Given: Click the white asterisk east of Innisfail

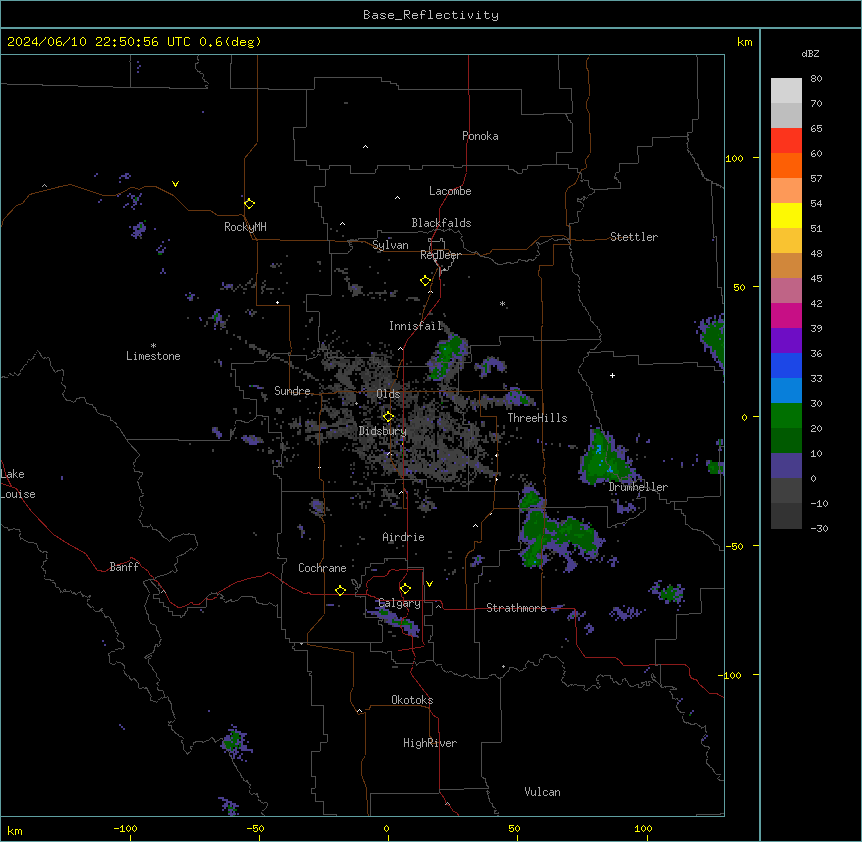Looking at the screenshot, I should [x=502, y=303].
